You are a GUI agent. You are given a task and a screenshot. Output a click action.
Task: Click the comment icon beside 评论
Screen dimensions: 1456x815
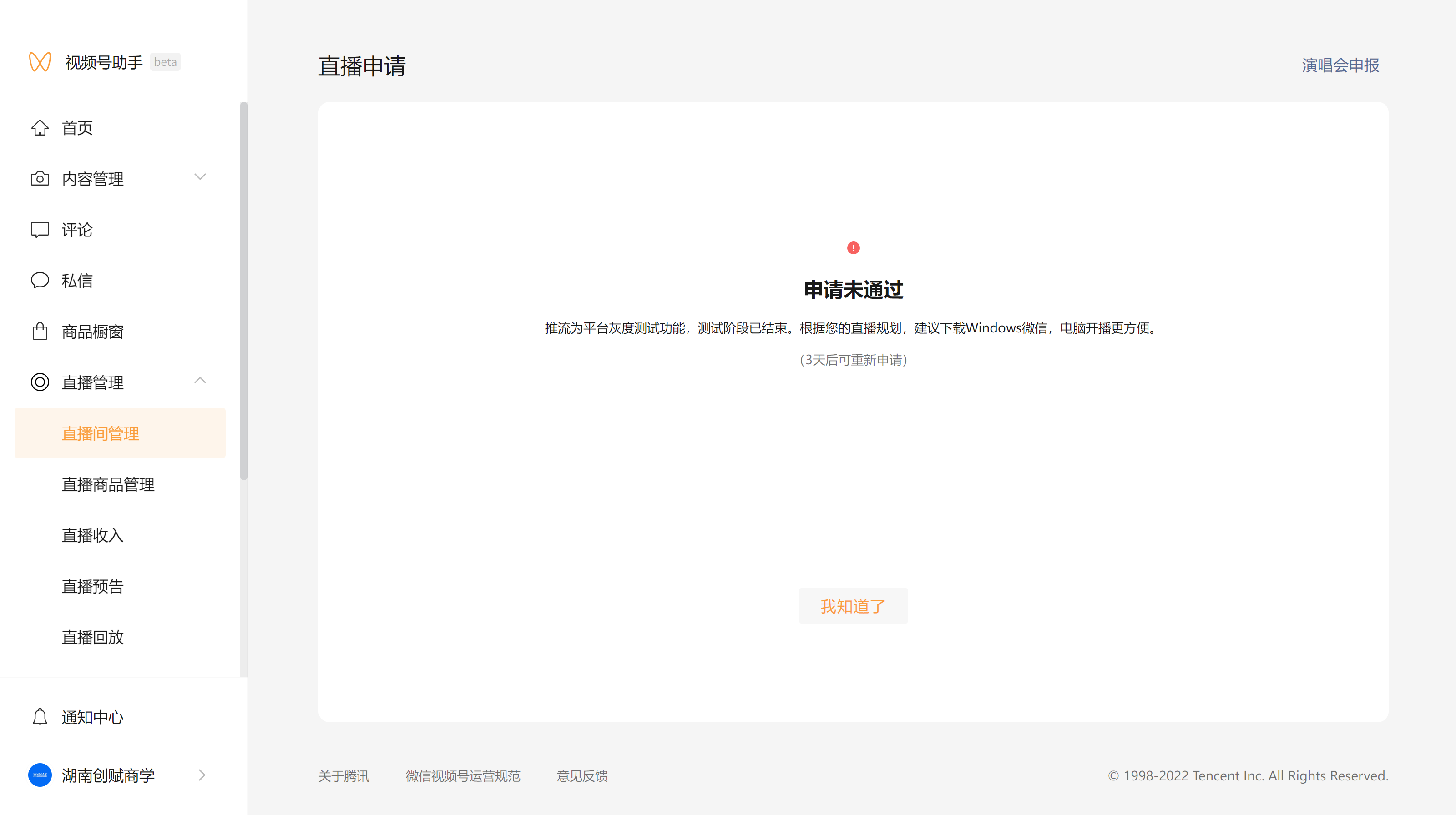click(x=40, y=230)
